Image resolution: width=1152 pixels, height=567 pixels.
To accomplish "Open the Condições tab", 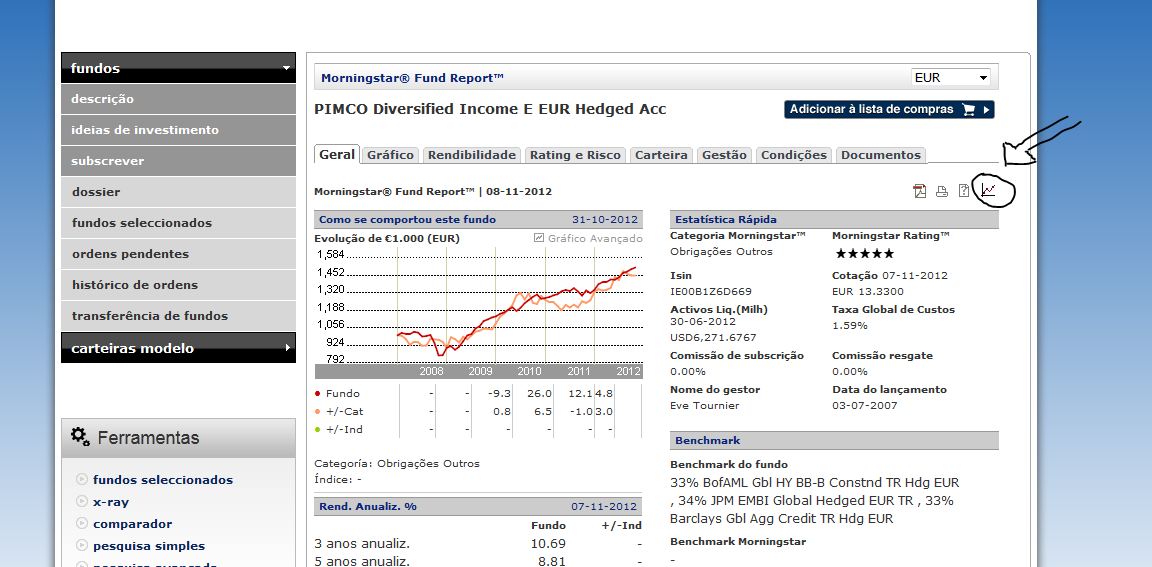I will tap(794, 155).
